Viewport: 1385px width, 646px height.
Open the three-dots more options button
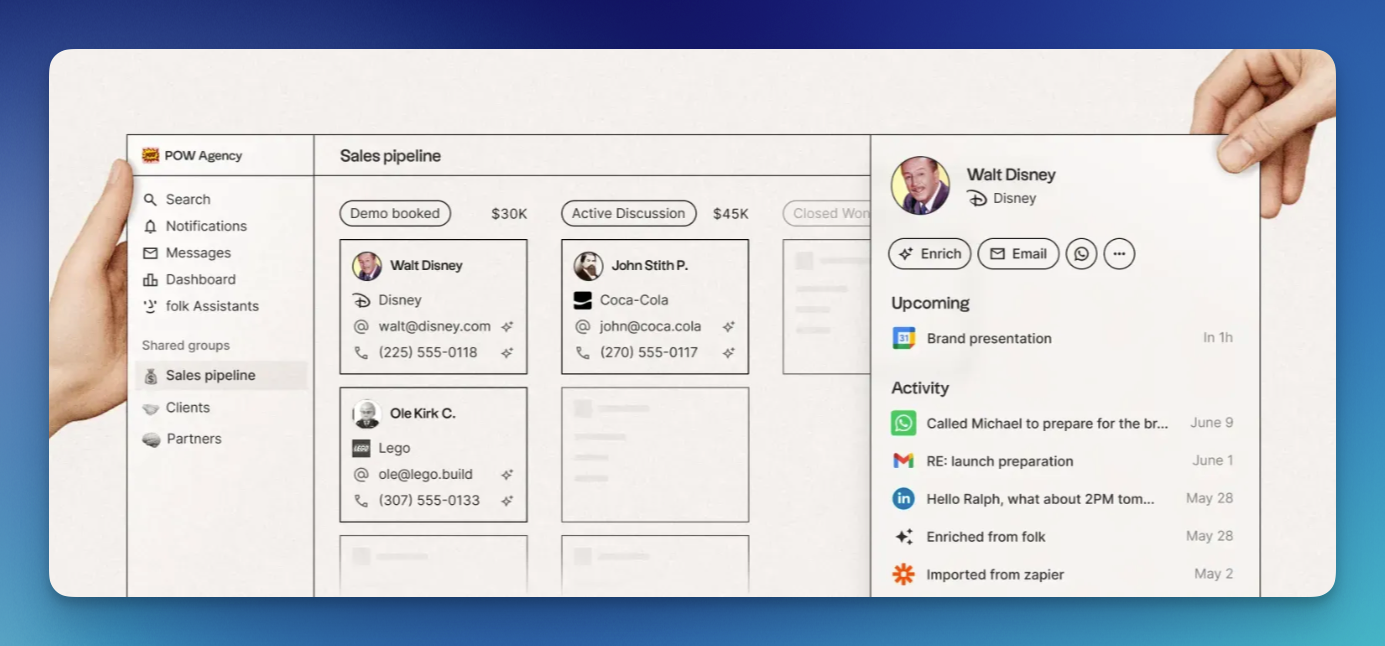[1119, 254]
